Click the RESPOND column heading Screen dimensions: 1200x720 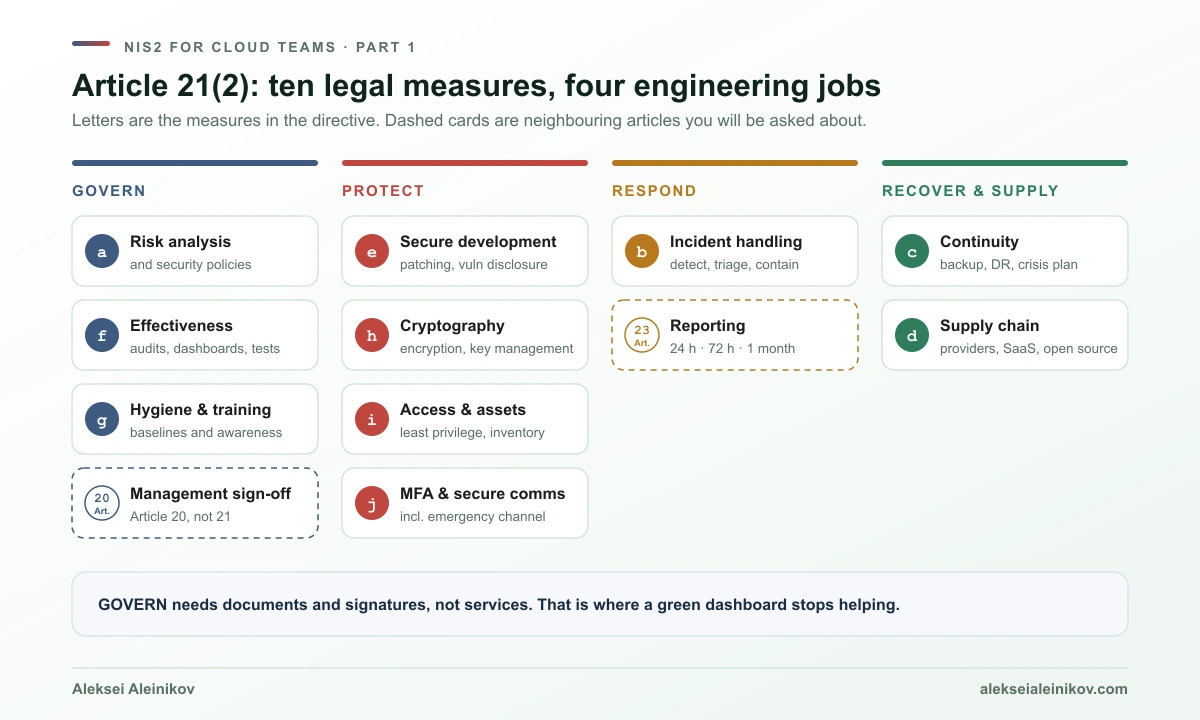[x=654, y=191]
